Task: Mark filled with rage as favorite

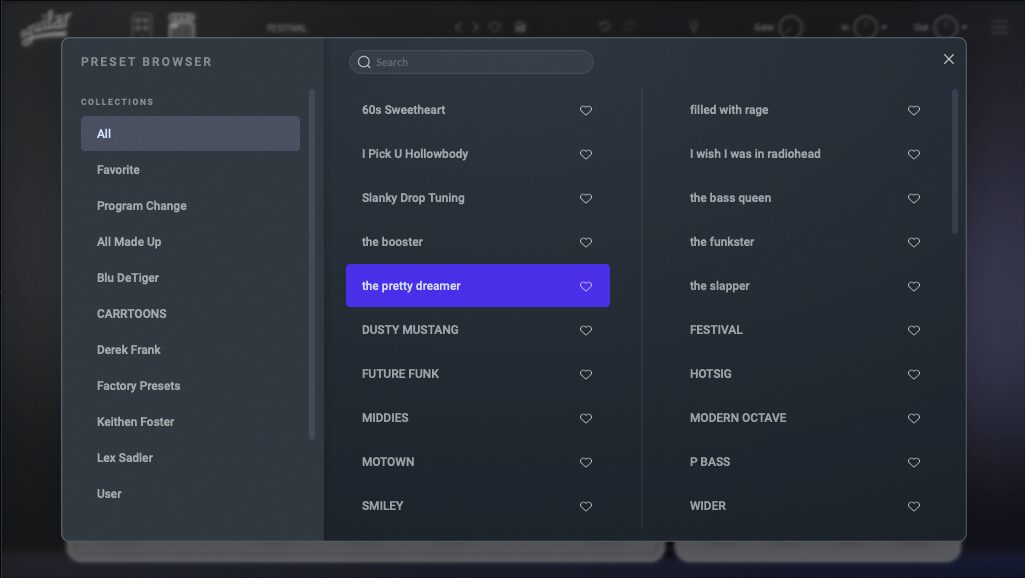Action: tap(913, 111)
